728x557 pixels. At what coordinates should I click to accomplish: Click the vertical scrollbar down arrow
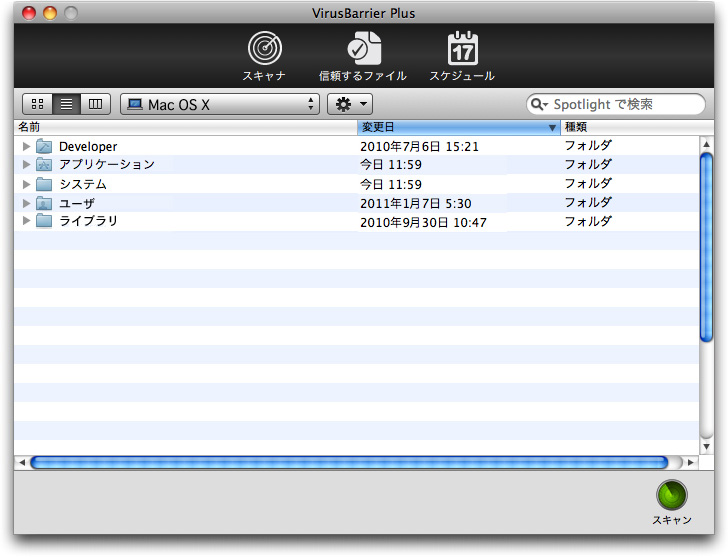[x=706, y=447]
